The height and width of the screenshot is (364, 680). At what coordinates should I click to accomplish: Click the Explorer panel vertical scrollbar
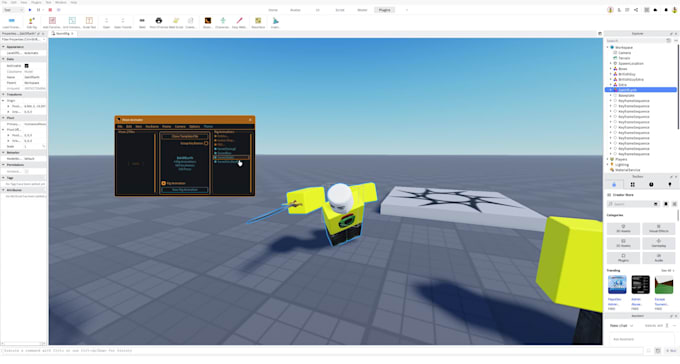678,86
